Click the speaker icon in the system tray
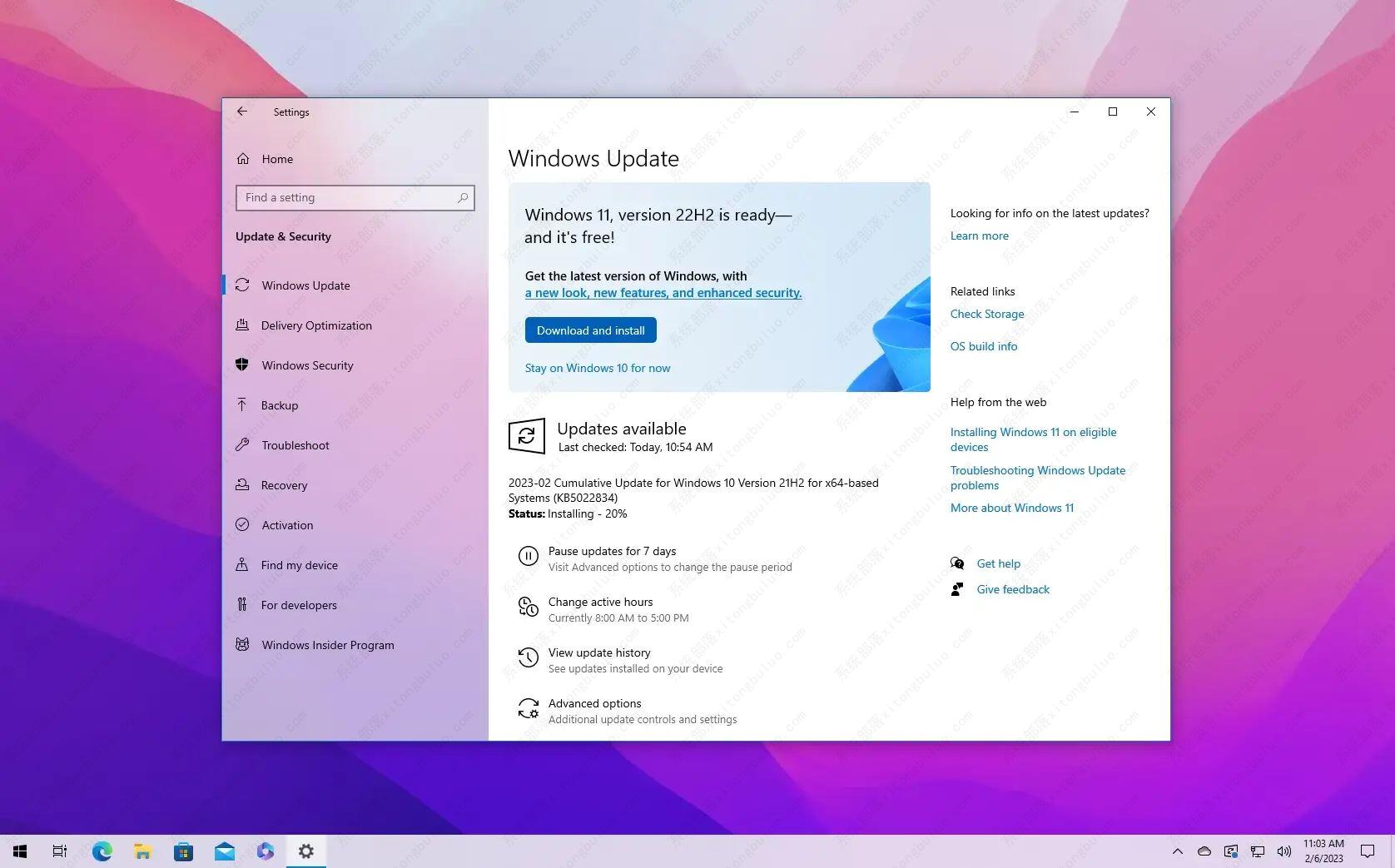The width and height of the screenshot is (1395, 868). tap(1283, 851)
